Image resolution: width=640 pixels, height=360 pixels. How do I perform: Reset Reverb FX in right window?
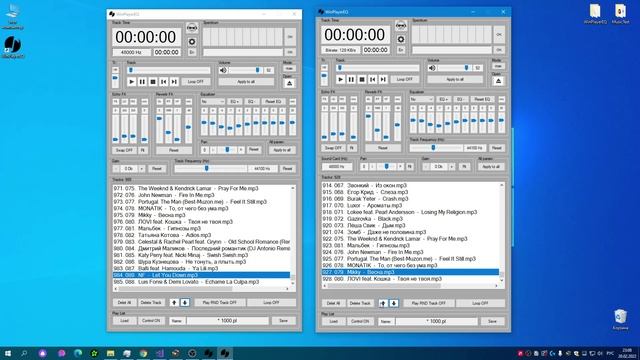pyautogui.click(x=382, y=148)
